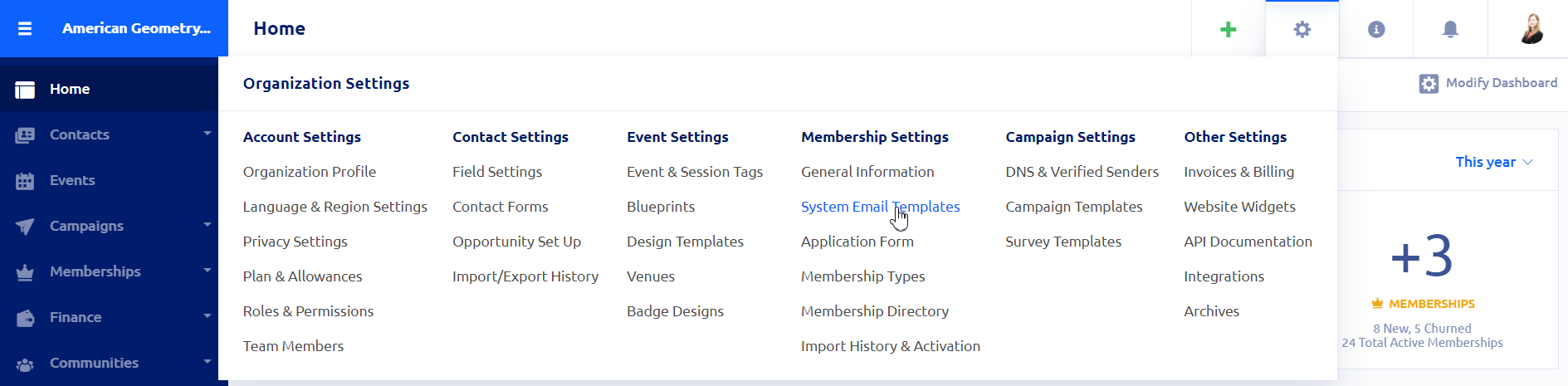Open Event & Session Tags
Screen dimensions: 1568x386
[x=695, y=172]
